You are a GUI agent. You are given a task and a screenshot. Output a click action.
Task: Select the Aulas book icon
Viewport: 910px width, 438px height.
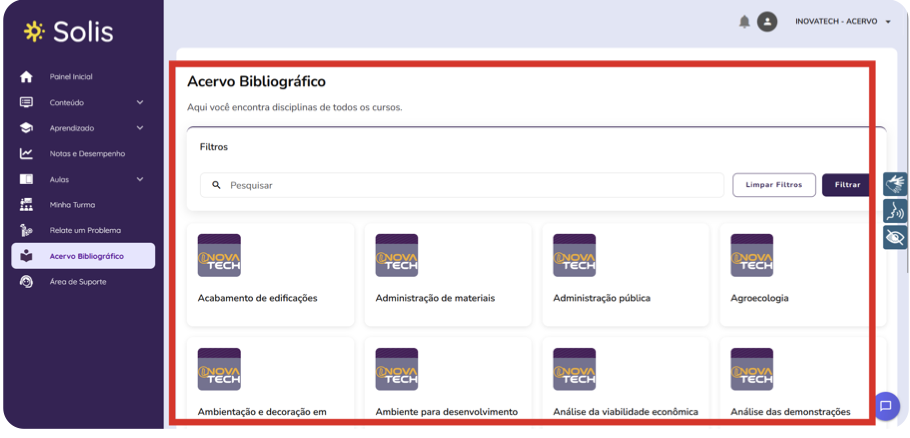point(26,179)
